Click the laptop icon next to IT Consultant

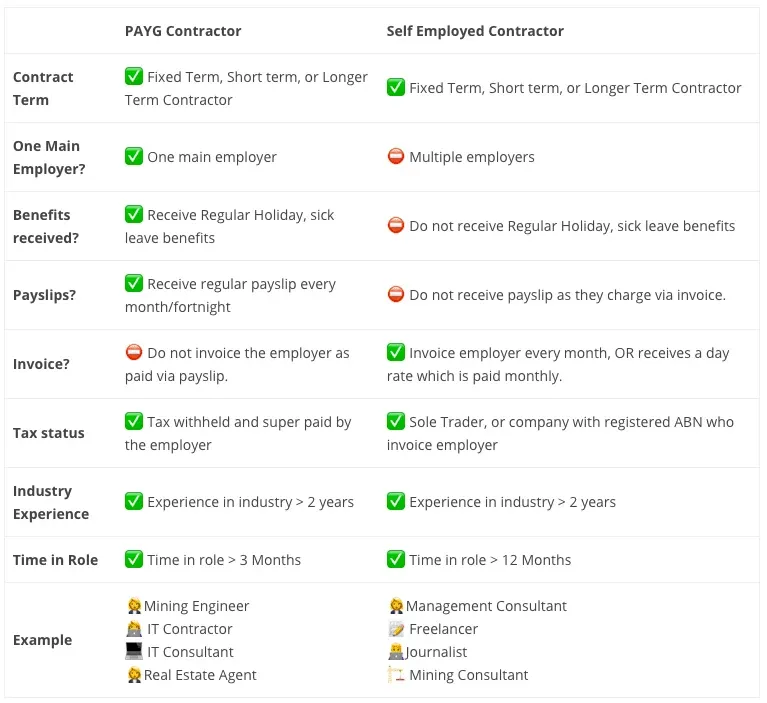[134, 651]
